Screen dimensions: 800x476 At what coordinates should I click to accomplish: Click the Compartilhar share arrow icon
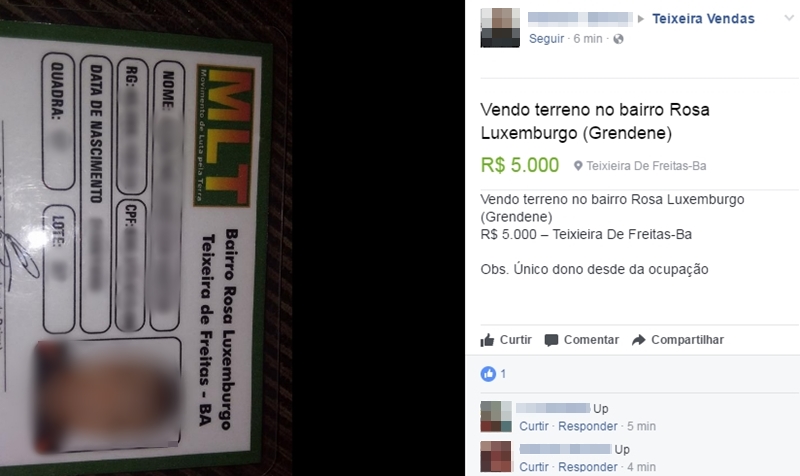pyautogui.click(x=639, y=340)
